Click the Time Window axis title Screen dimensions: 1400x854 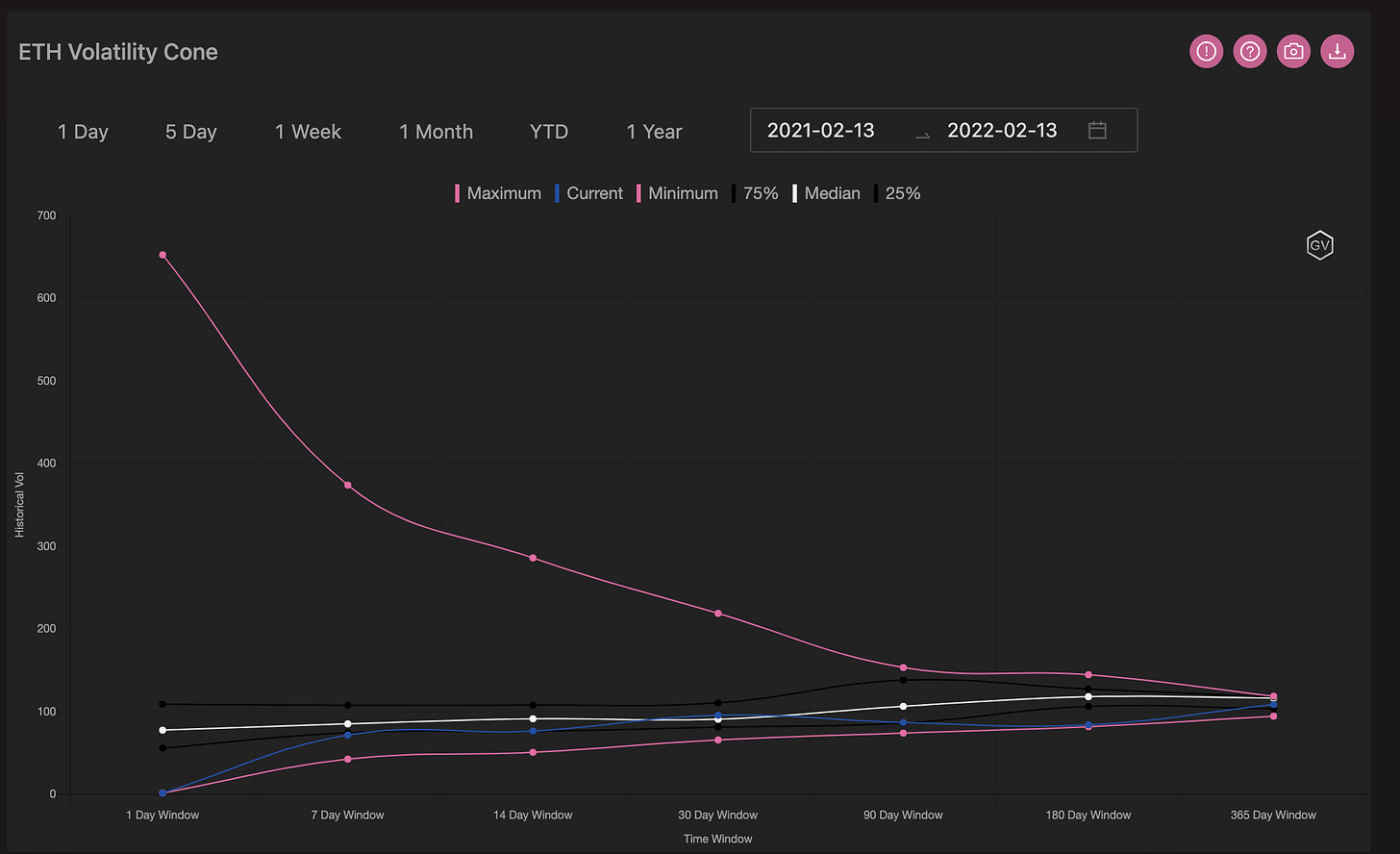(718, 839)
